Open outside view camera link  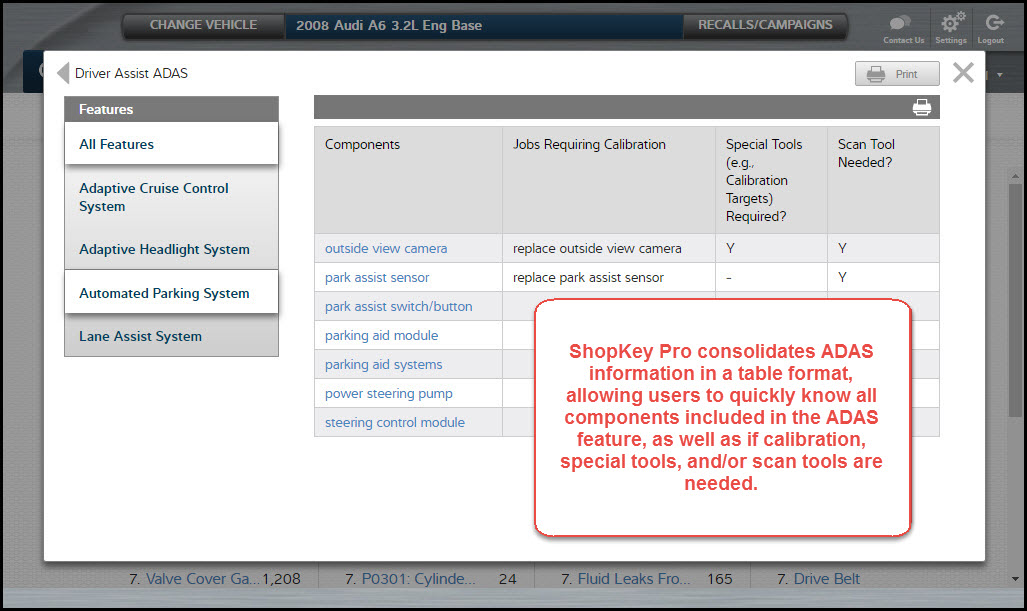[x=386, y=249]
